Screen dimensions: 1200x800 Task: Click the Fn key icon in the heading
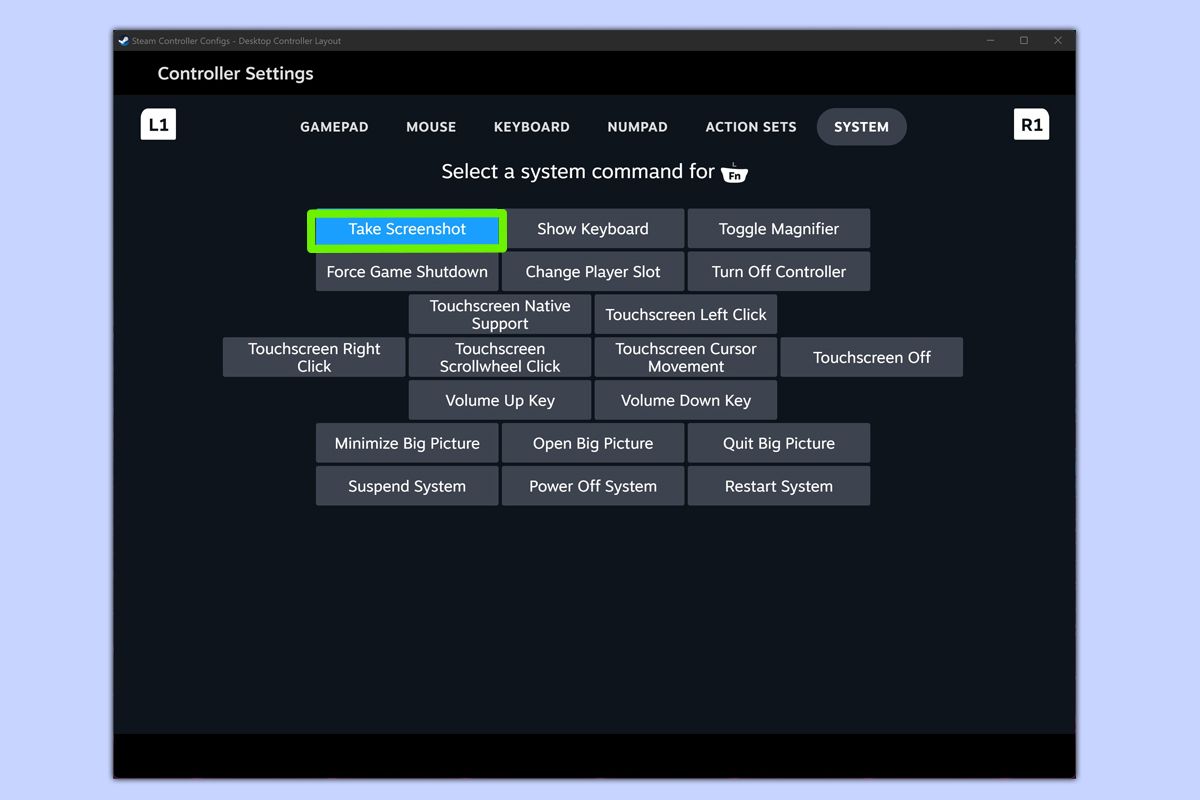coord(735,173)
